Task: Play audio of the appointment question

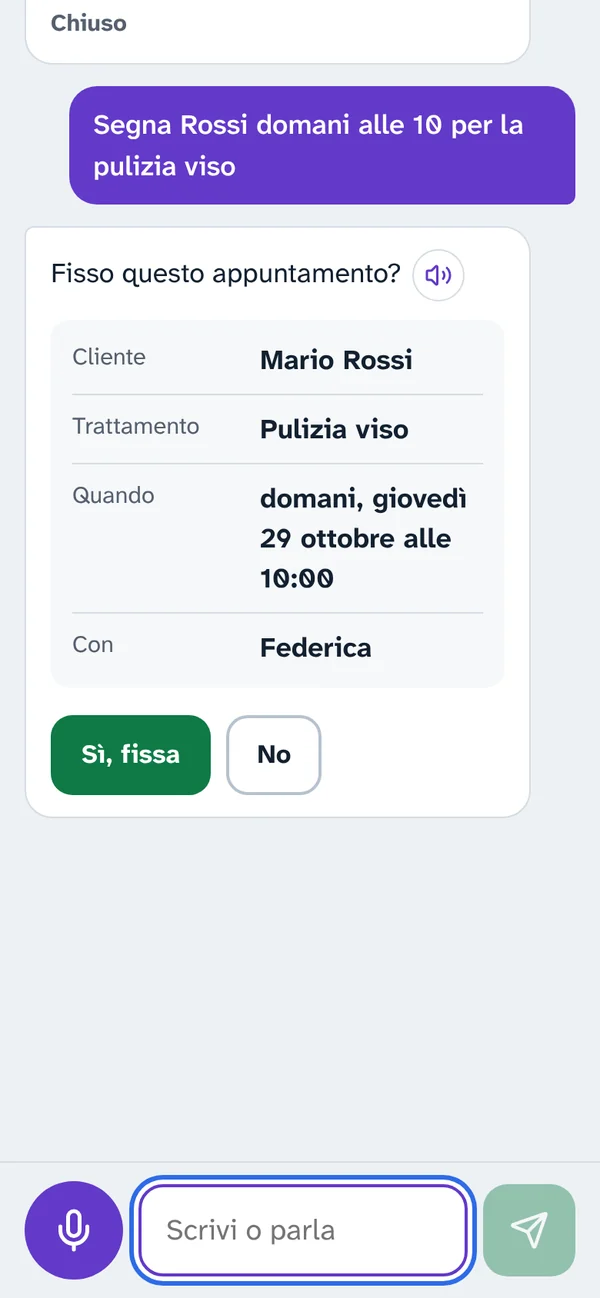Action: [x=438, y=275]
